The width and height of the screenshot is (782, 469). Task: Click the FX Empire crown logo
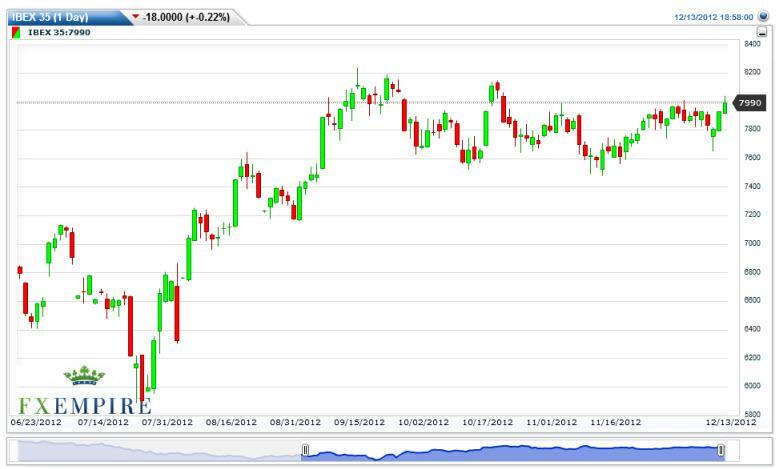pyautogui.click(x=84, y=377)
